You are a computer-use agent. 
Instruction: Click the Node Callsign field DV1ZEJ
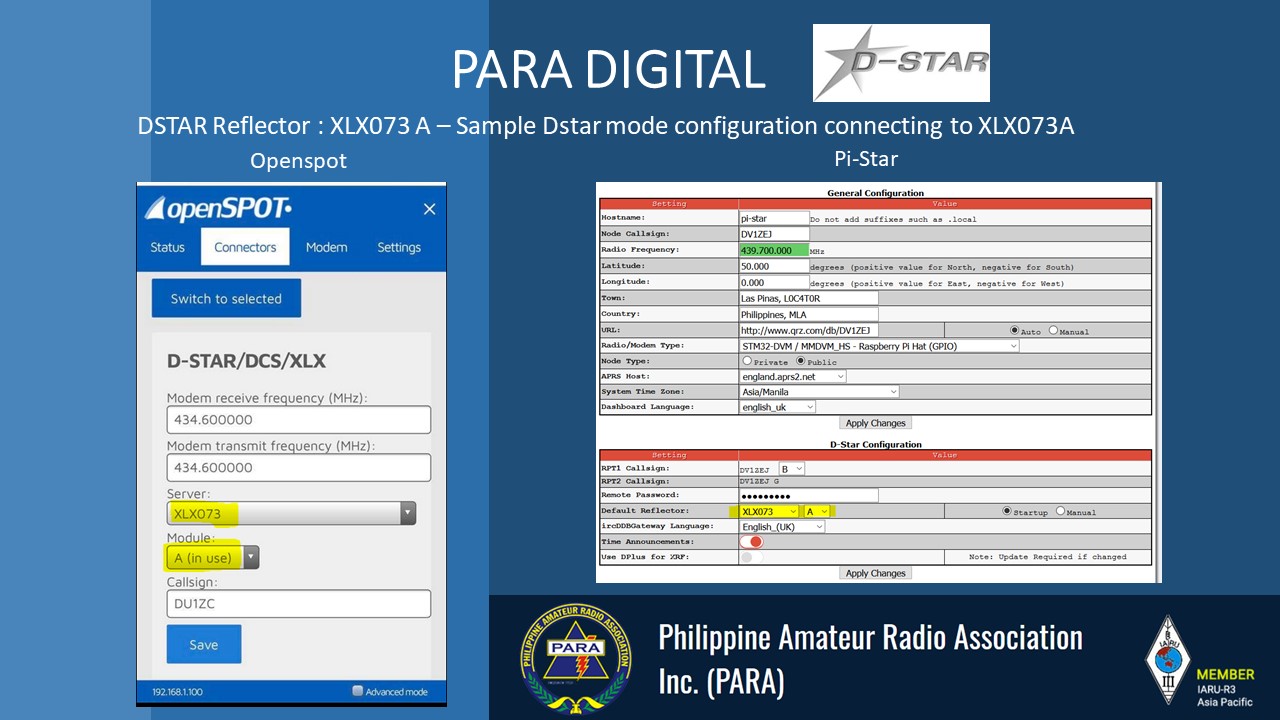pos(773,234)
